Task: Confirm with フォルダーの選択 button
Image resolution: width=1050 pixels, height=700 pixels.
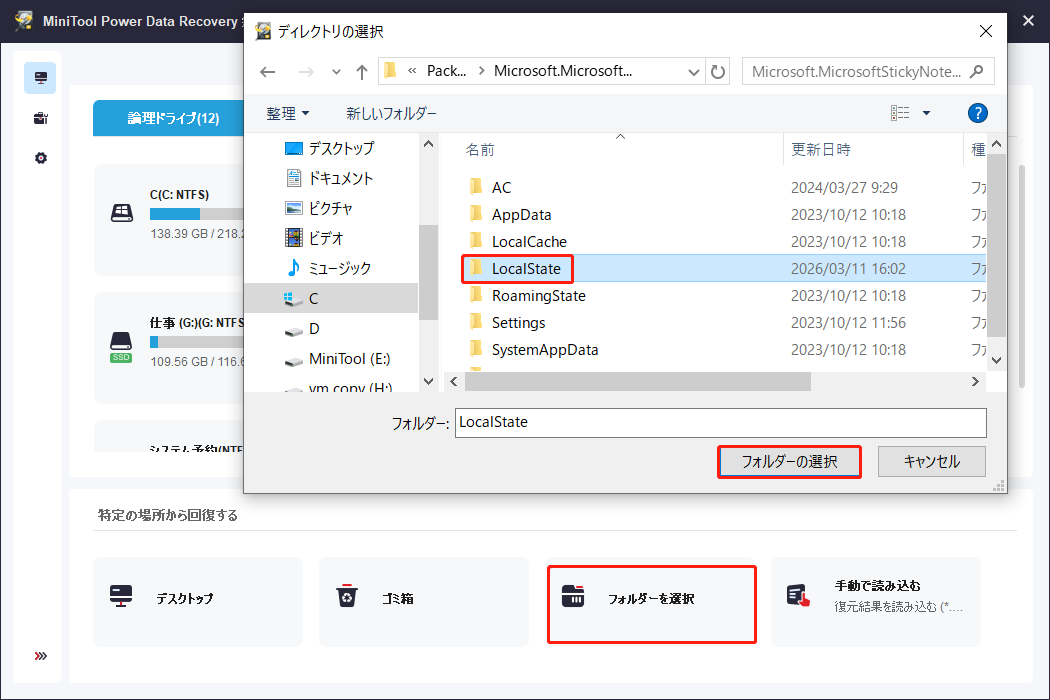Action: point(789,462)
